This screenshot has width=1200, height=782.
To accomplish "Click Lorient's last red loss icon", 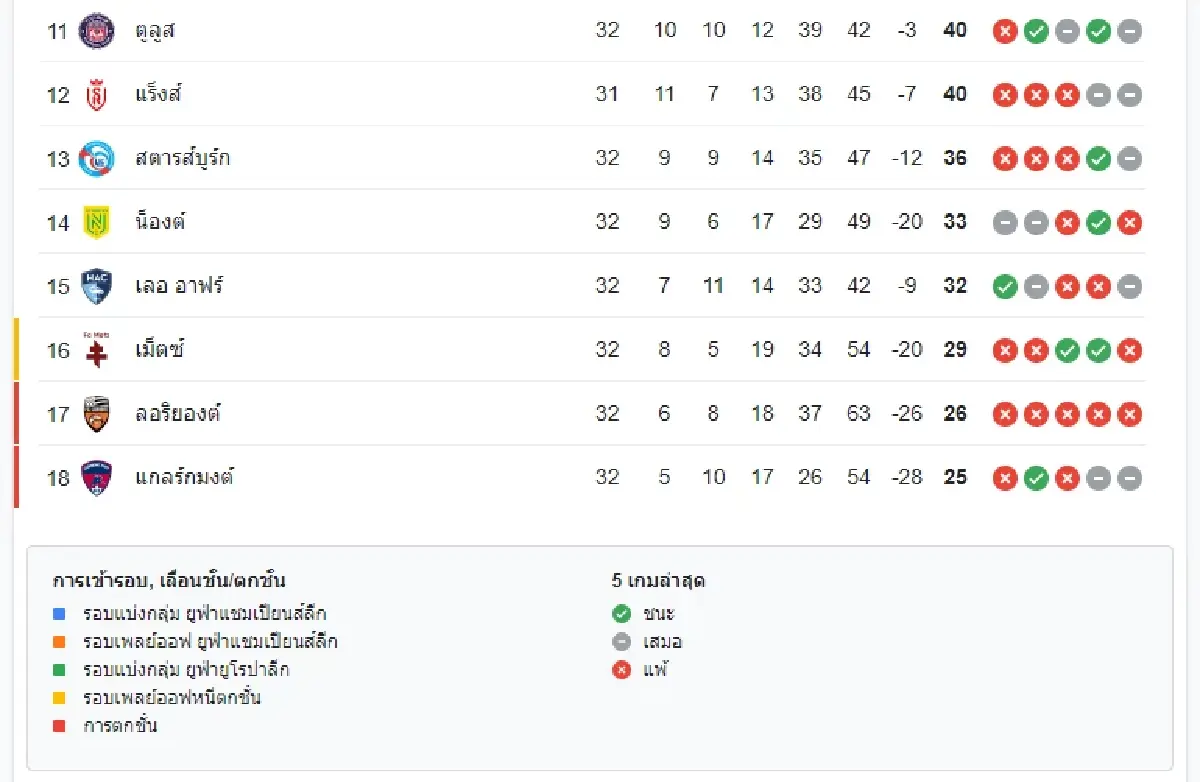I will click(1130, 415).
